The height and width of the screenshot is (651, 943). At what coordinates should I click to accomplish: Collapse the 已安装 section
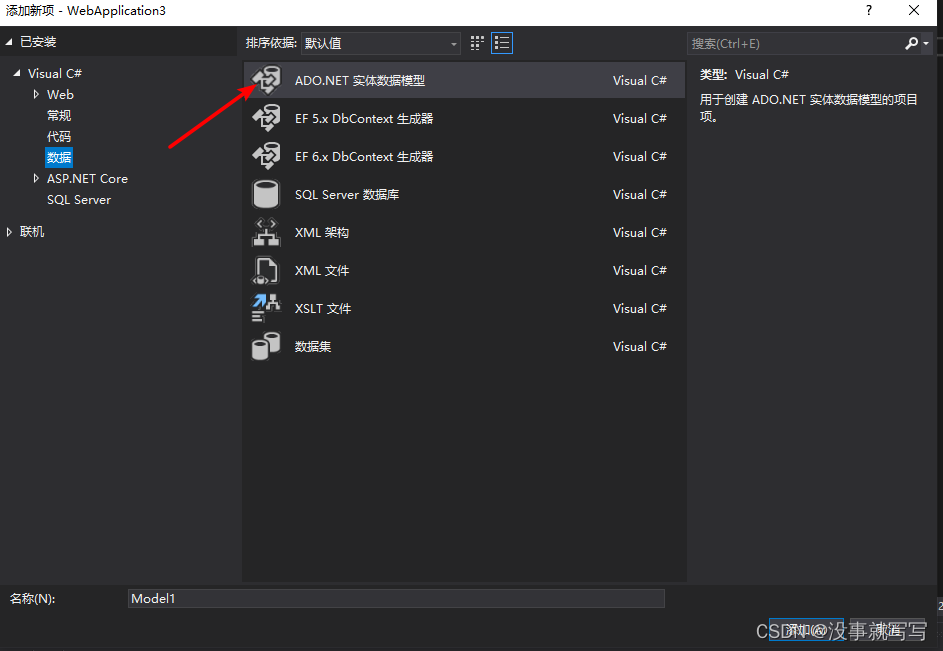[9, 42]
